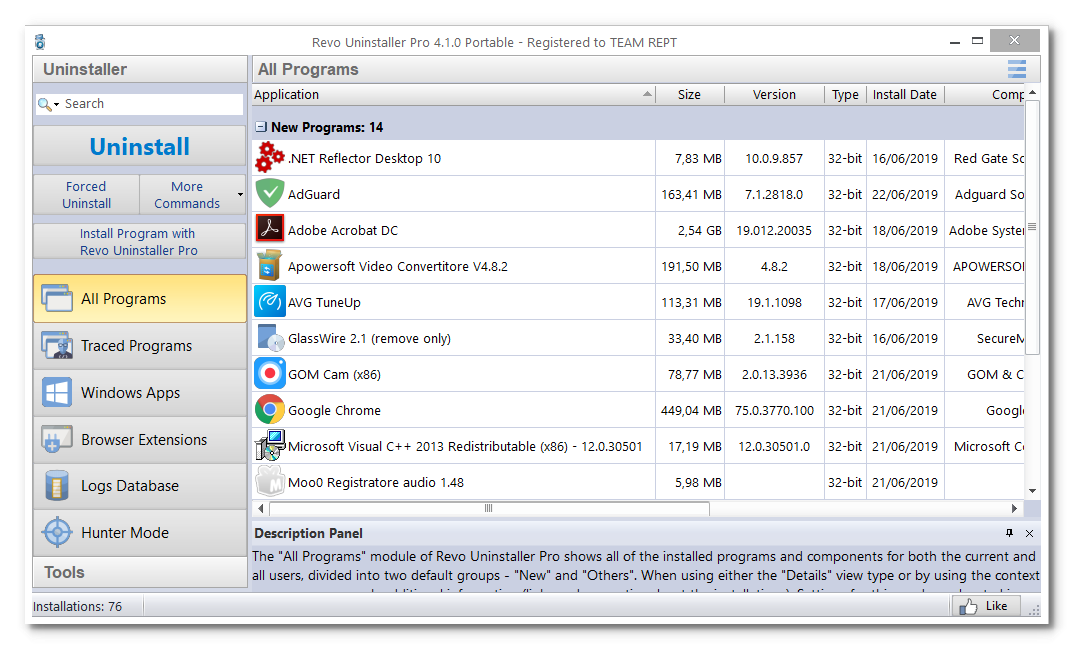Image resolution: width=1074 pixels, height=649 pixels.
Task: Click GlassWire 2.1 (remove only) name
Action: (369, 339)
